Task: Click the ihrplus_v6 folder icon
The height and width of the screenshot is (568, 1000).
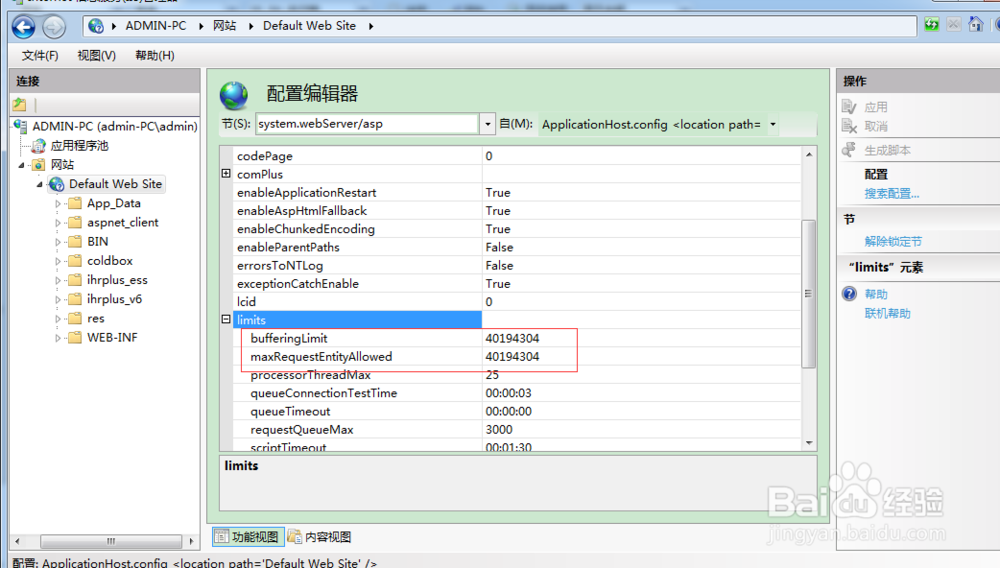Action: (x=75, y=299)
